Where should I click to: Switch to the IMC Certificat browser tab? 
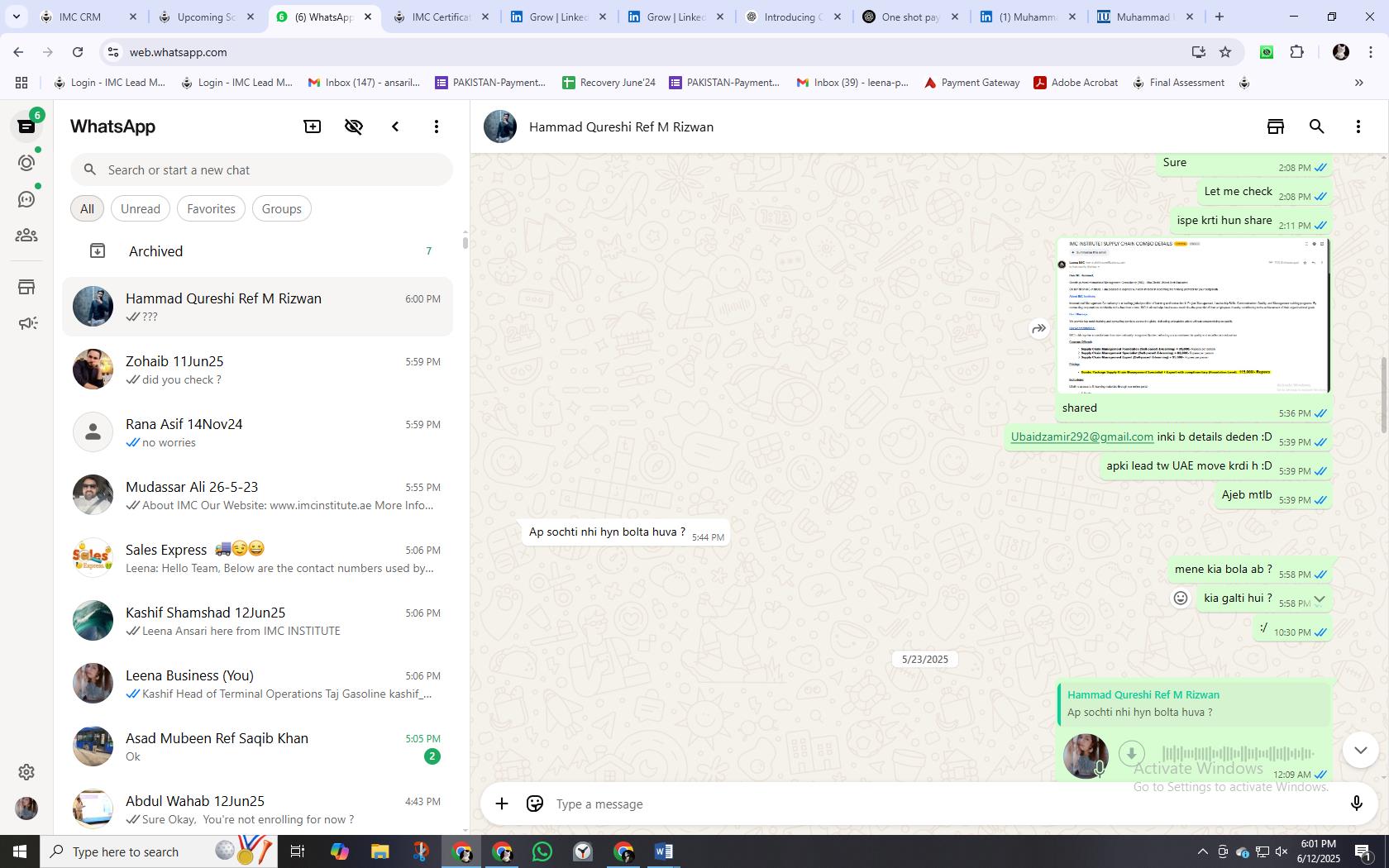(x=442, y=17)
